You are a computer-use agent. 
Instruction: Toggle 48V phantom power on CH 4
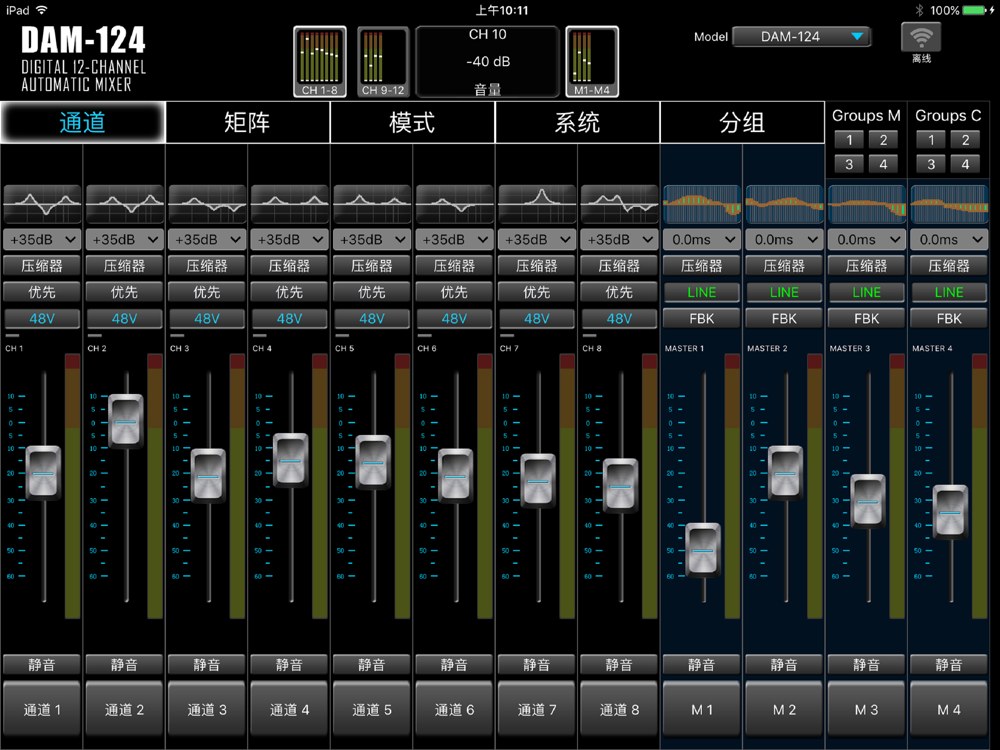pyautogui.click(x=290, y=318)
